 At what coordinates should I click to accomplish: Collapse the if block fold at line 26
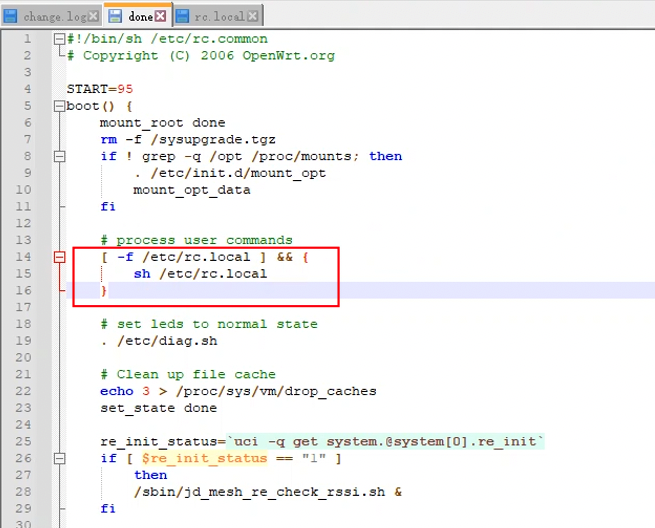click(60, 458)
